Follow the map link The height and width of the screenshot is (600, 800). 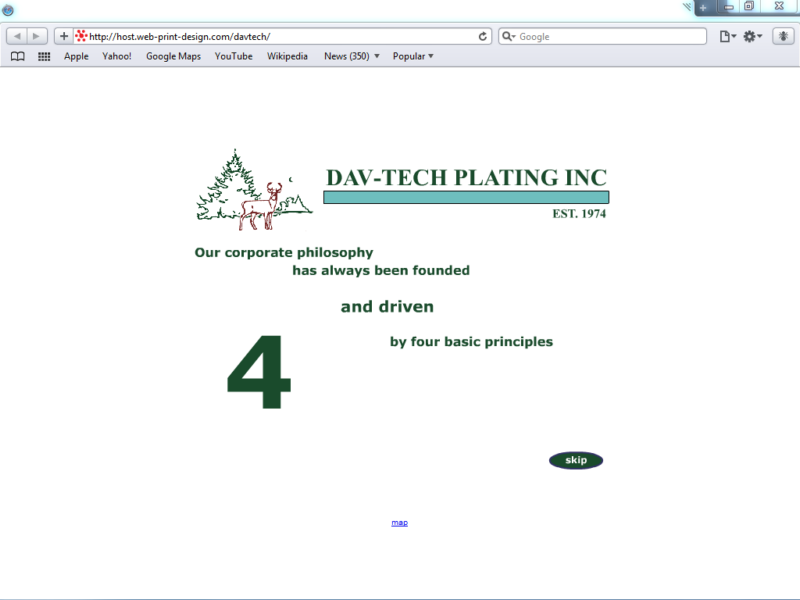(x=399, y=522)
